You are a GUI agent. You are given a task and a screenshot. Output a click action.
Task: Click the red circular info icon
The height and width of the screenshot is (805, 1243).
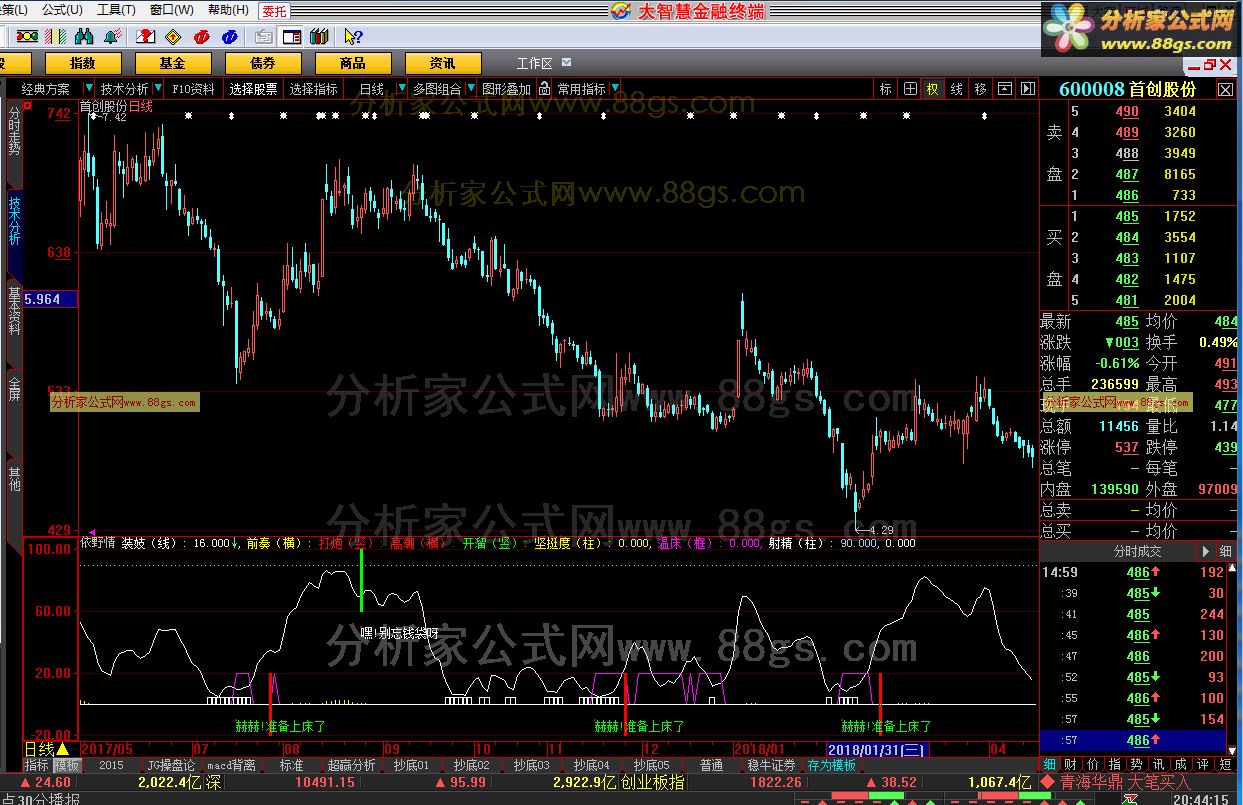(201, 37)
